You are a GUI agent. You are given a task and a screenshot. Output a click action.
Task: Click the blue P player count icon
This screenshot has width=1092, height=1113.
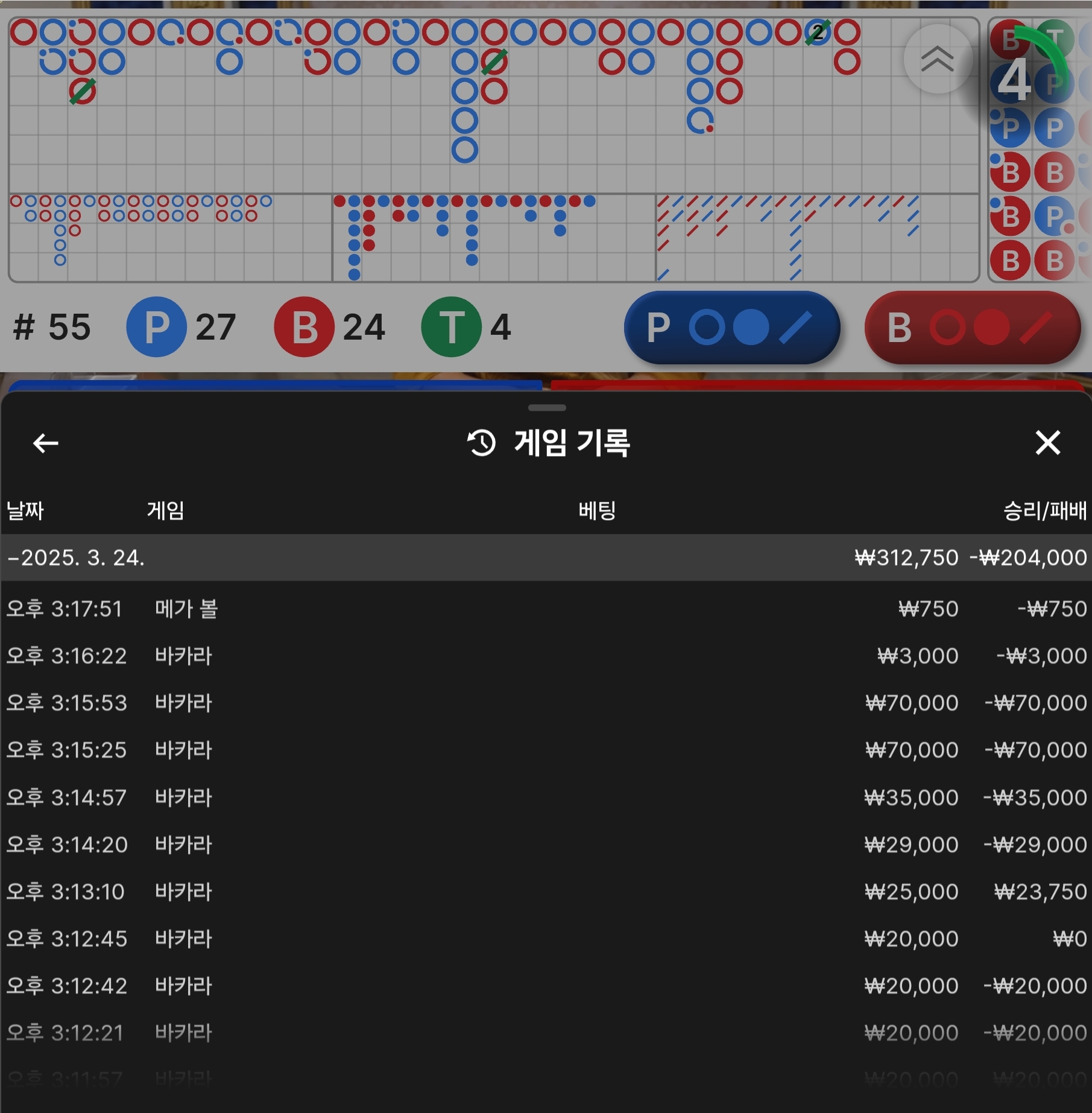(x=156, y=327)
